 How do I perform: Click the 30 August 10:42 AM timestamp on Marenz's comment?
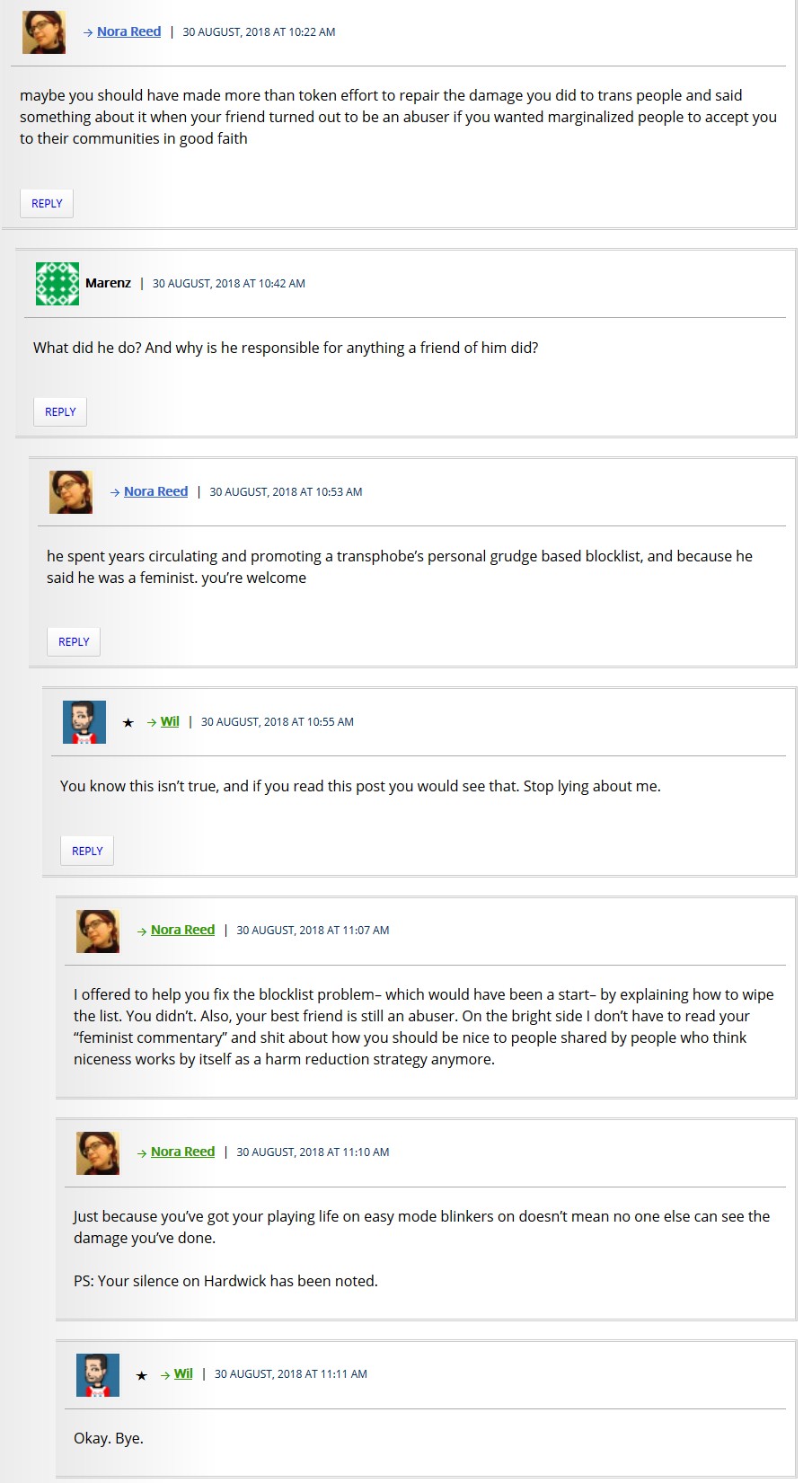point(229,283)
